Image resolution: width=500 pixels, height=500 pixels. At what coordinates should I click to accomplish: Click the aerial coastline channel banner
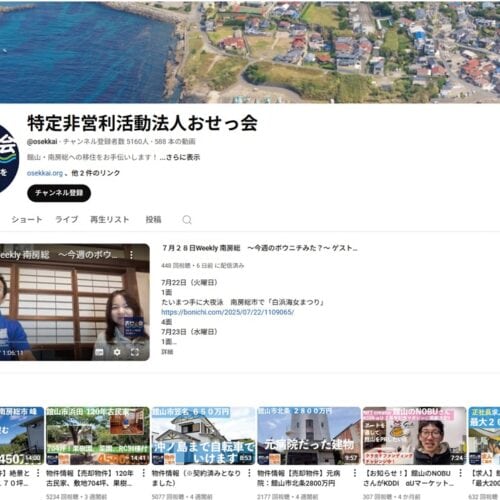pyautogui.click(x=250, y=52)
